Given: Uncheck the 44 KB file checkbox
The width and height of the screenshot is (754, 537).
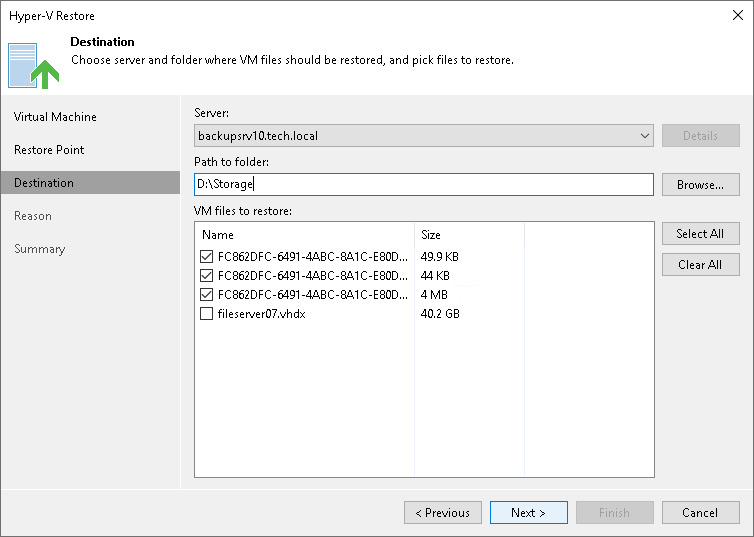Looking at the screenshot, I should pos(206,275).
